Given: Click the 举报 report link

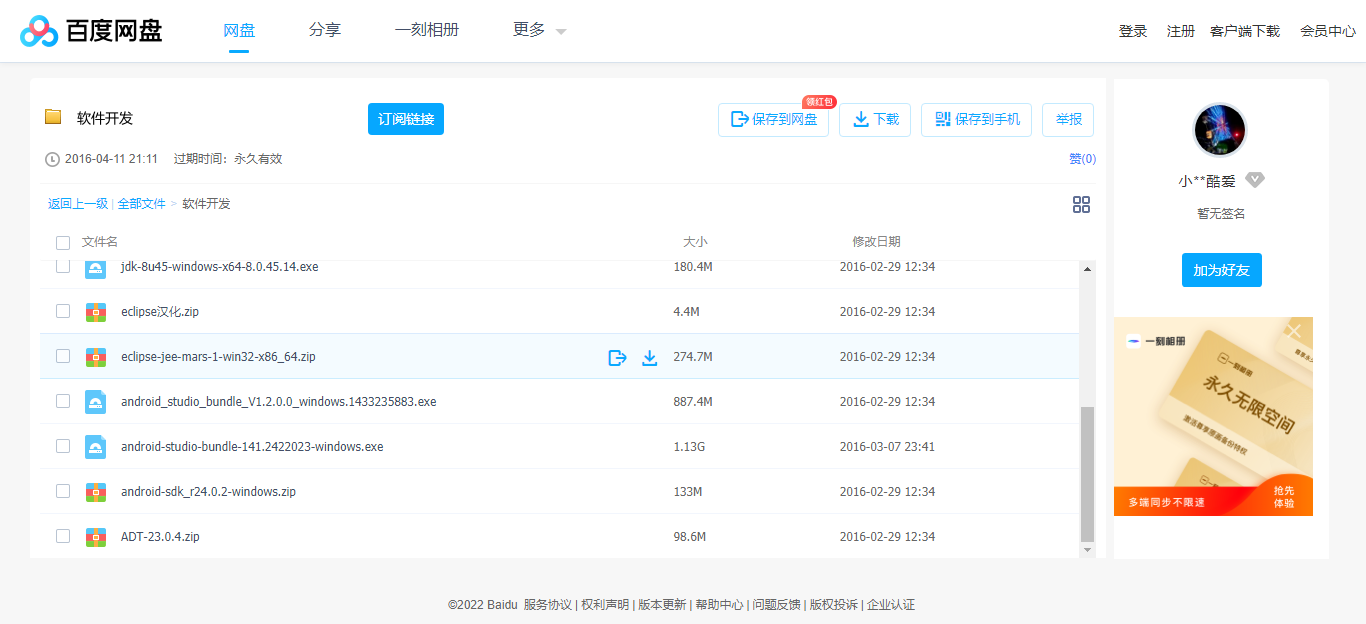Looking at the screenshot, I should pos(1068,119).
